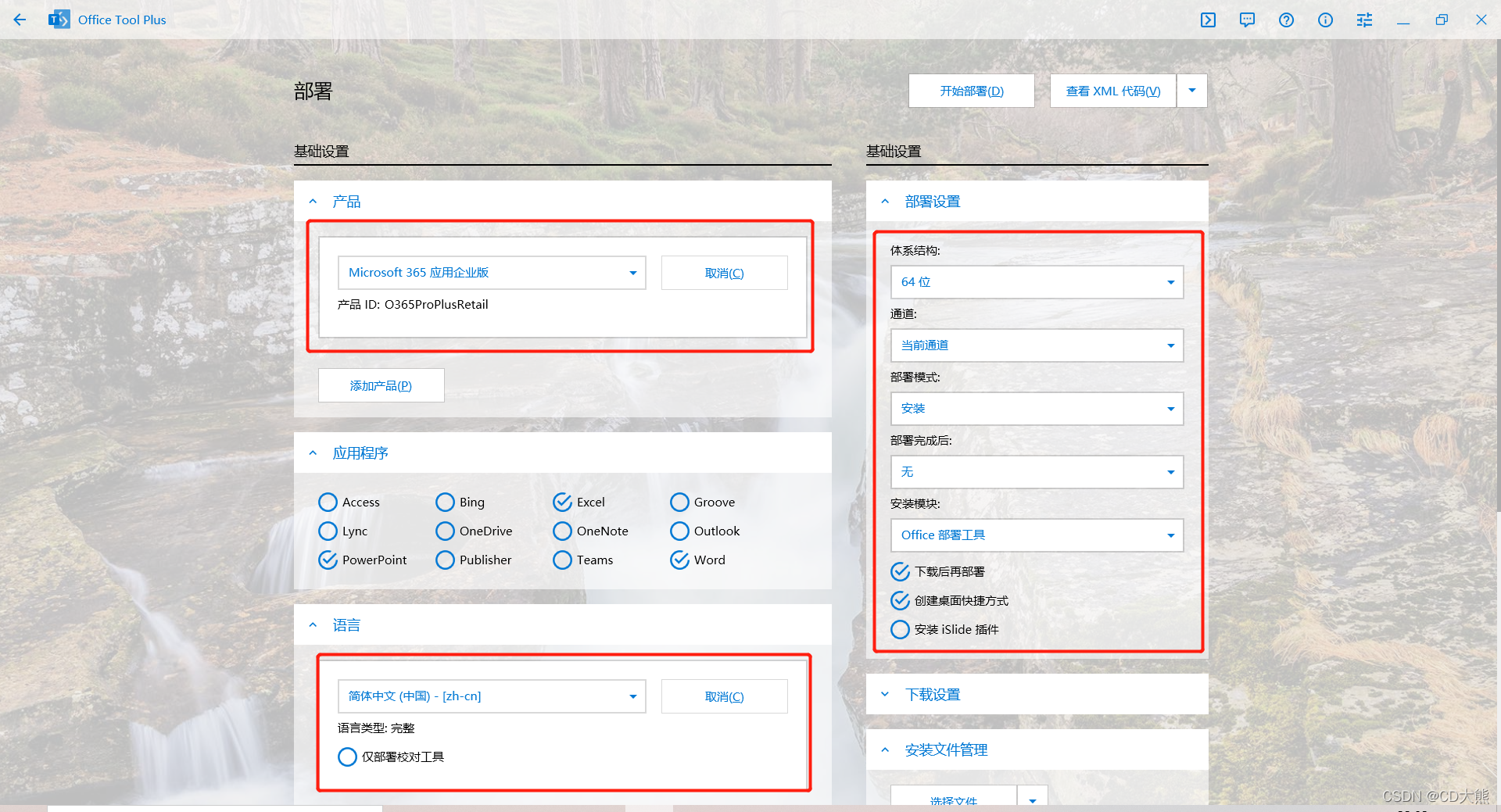Open the 当前通道 channel dropdown

click(1037, 345)
